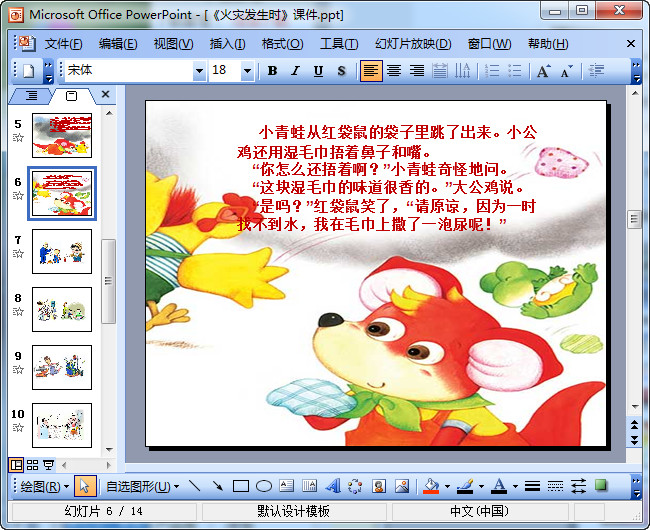
Task: Center align the text
Action: (394, 71)
